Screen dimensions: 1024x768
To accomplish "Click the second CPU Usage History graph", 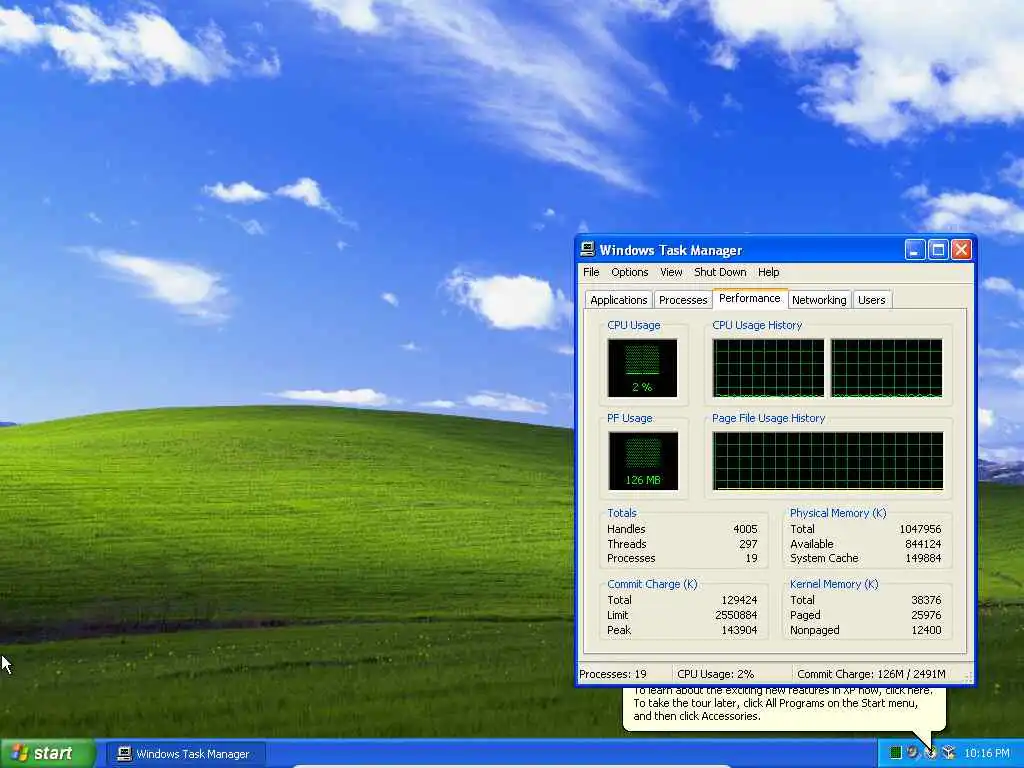I will [x=886, y=368].
